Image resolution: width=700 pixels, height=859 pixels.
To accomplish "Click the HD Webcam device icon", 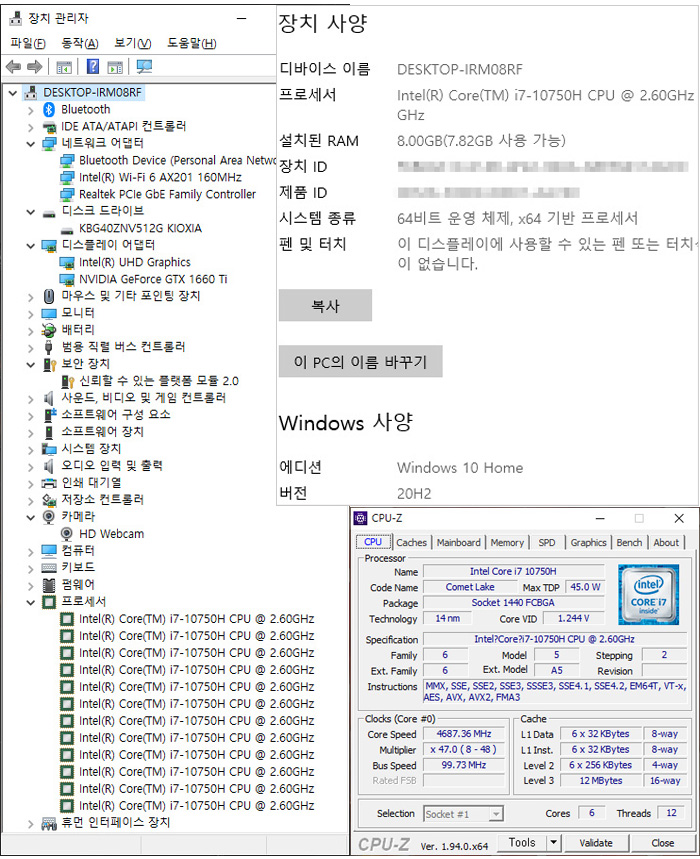I will click(67, 534).
